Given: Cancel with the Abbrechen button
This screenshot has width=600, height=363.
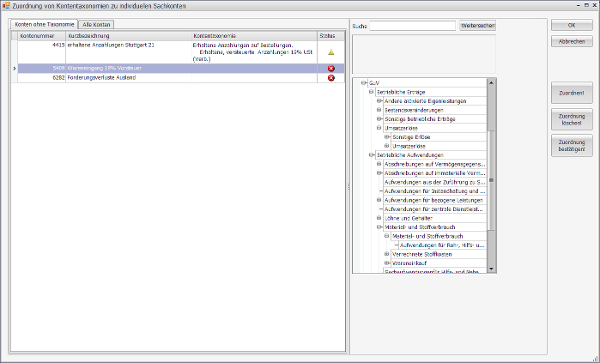Looking at the screenshot, I should coord(572,41).
